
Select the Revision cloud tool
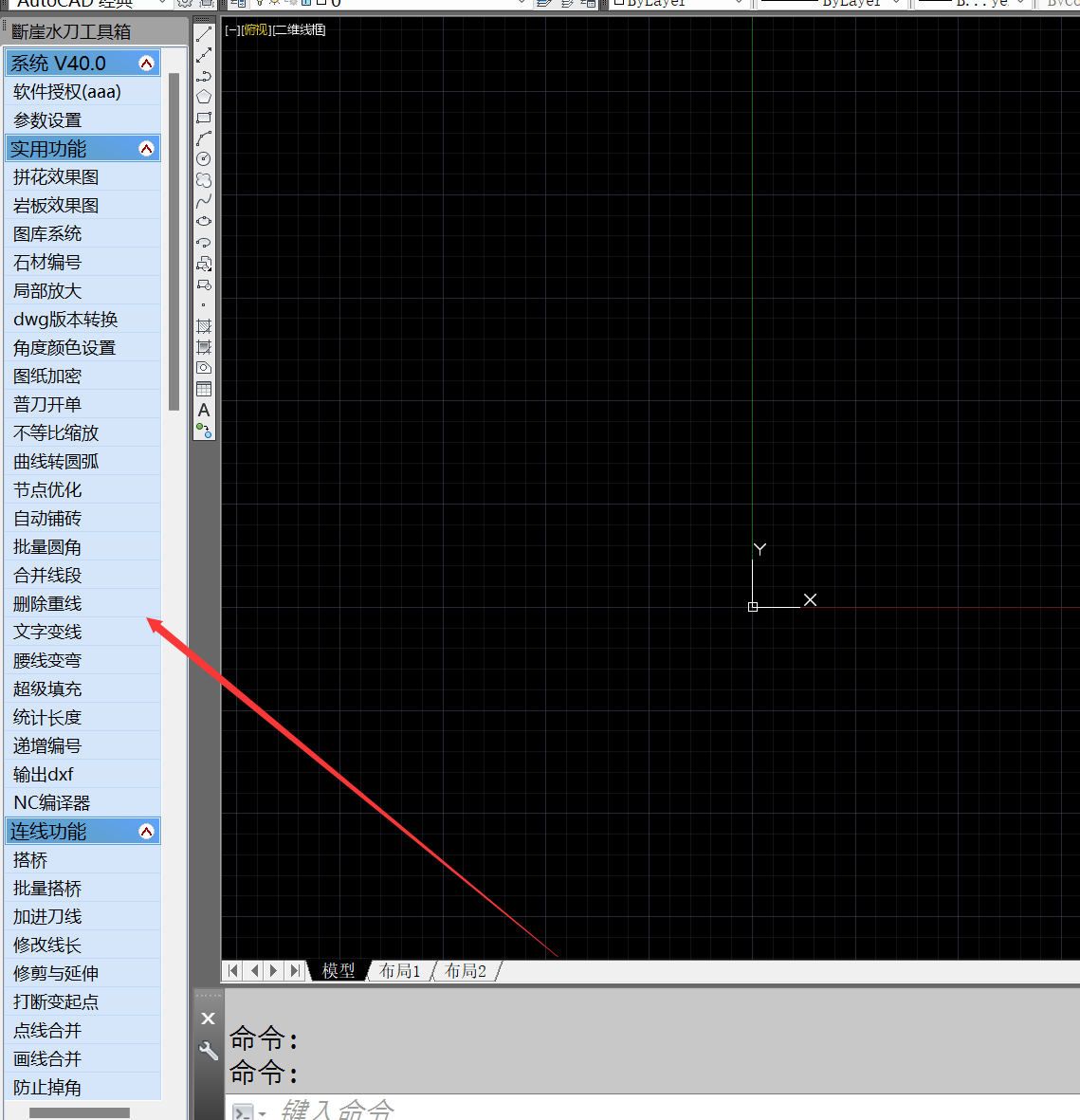pyautogui.click(x=204, y=180)
